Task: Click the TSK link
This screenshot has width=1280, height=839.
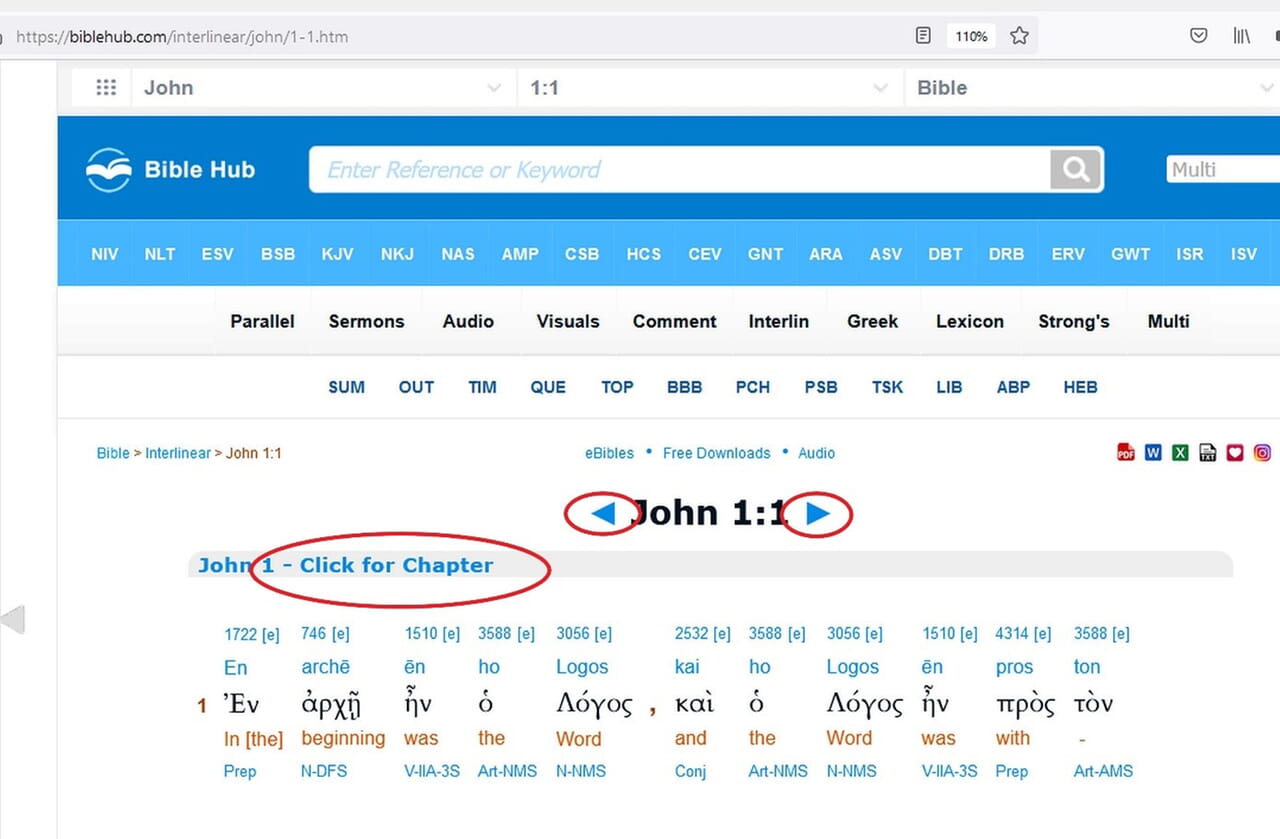Action: 887,387
